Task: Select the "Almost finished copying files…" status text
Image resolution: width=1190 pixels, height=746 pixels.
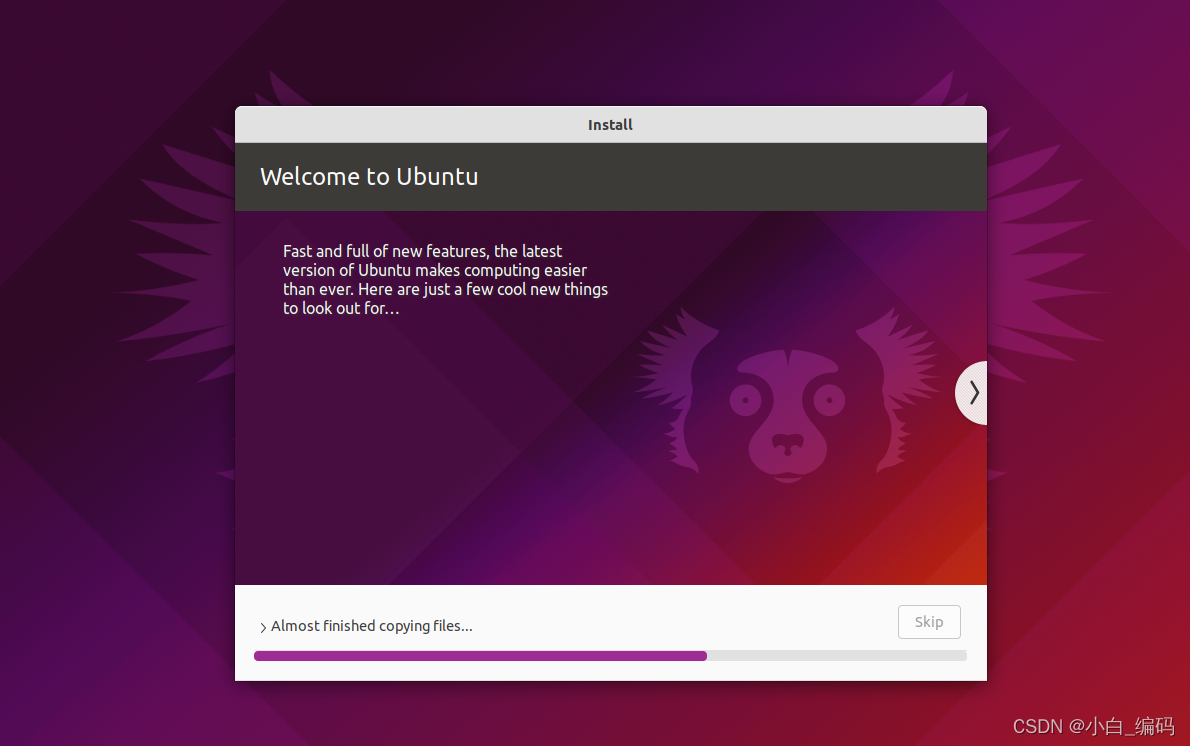Action: pos(372,626)
